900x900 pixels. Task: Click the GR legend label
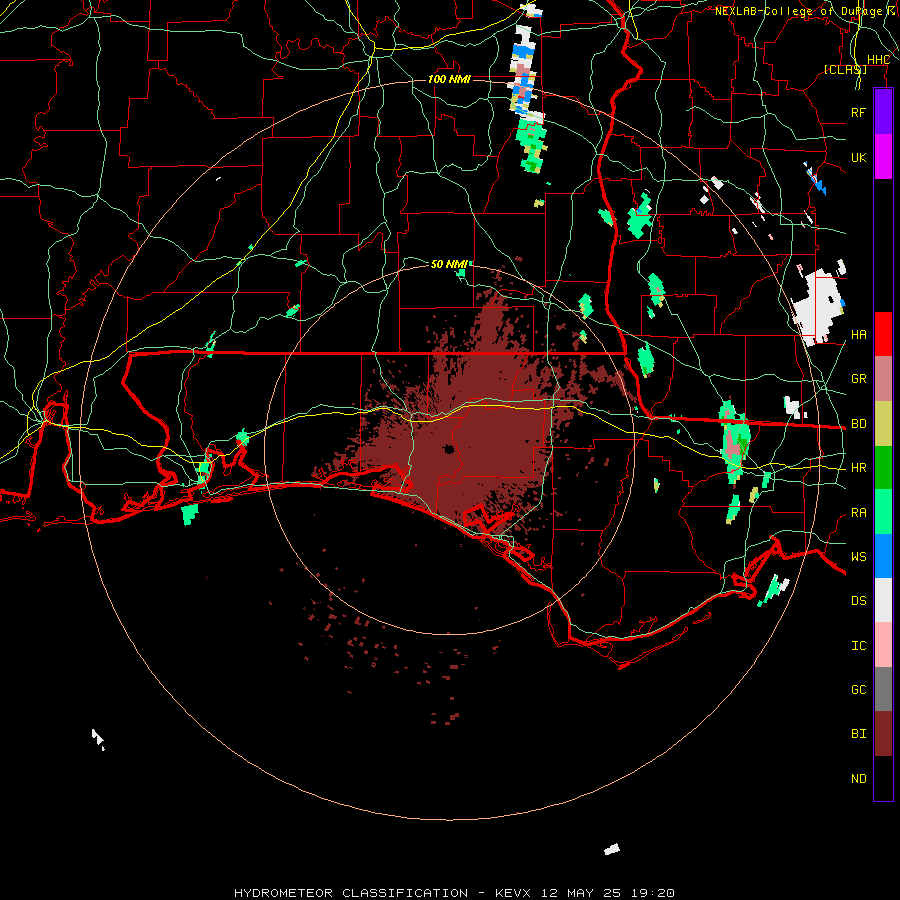[858, 379]
